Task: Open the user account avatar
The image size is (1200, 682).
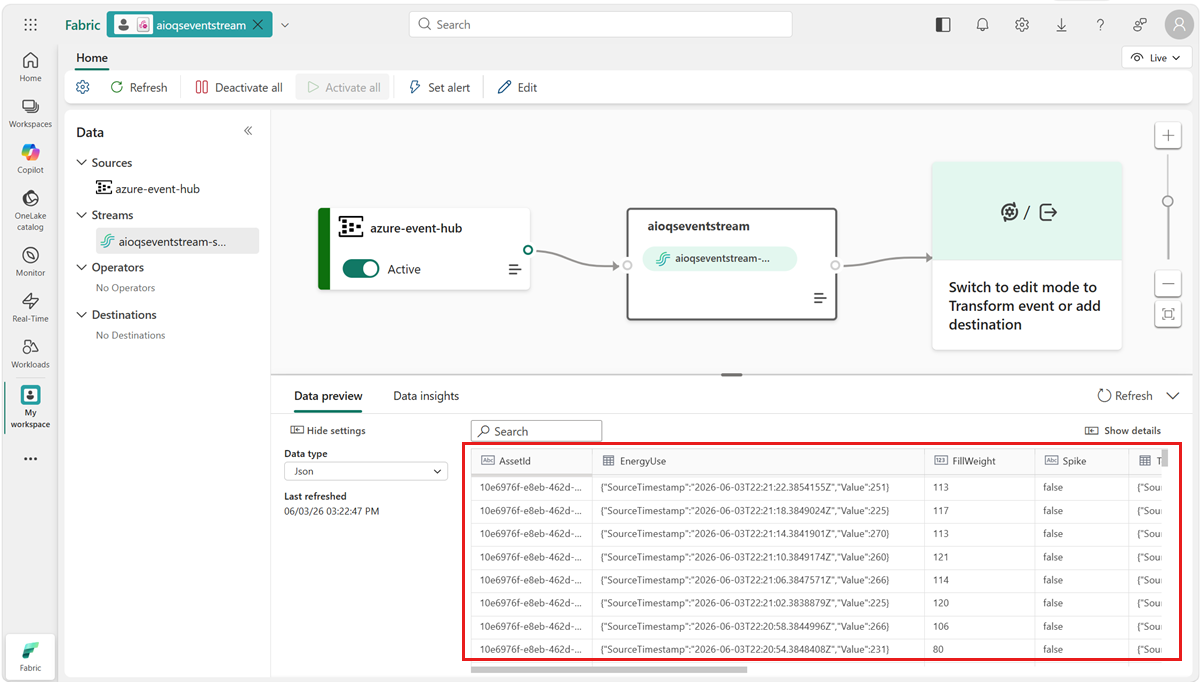Action: coord(1178,25)
